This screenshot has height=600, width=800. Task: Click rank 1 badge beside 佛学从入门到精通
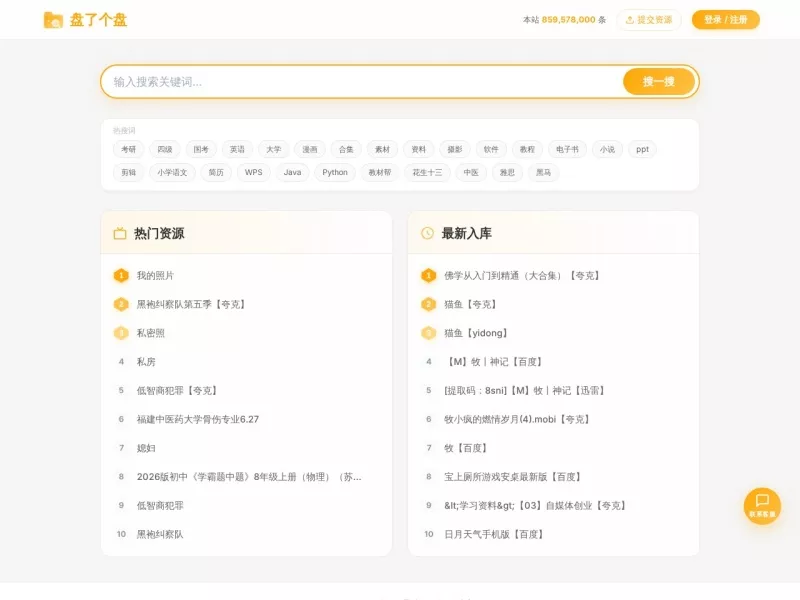point(429,276)
